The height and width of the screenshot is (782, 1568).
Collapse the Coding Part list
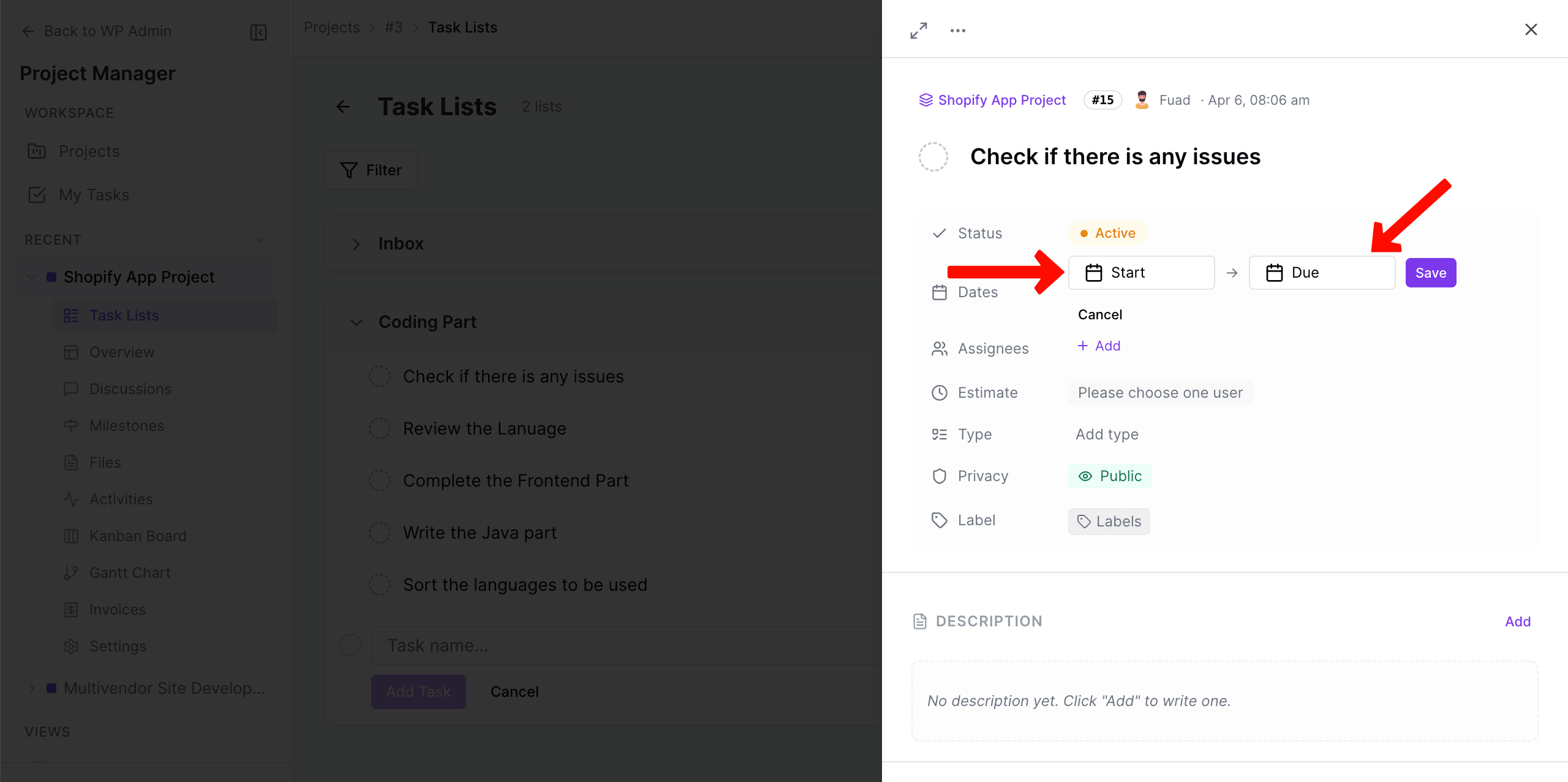pos(356,322)
